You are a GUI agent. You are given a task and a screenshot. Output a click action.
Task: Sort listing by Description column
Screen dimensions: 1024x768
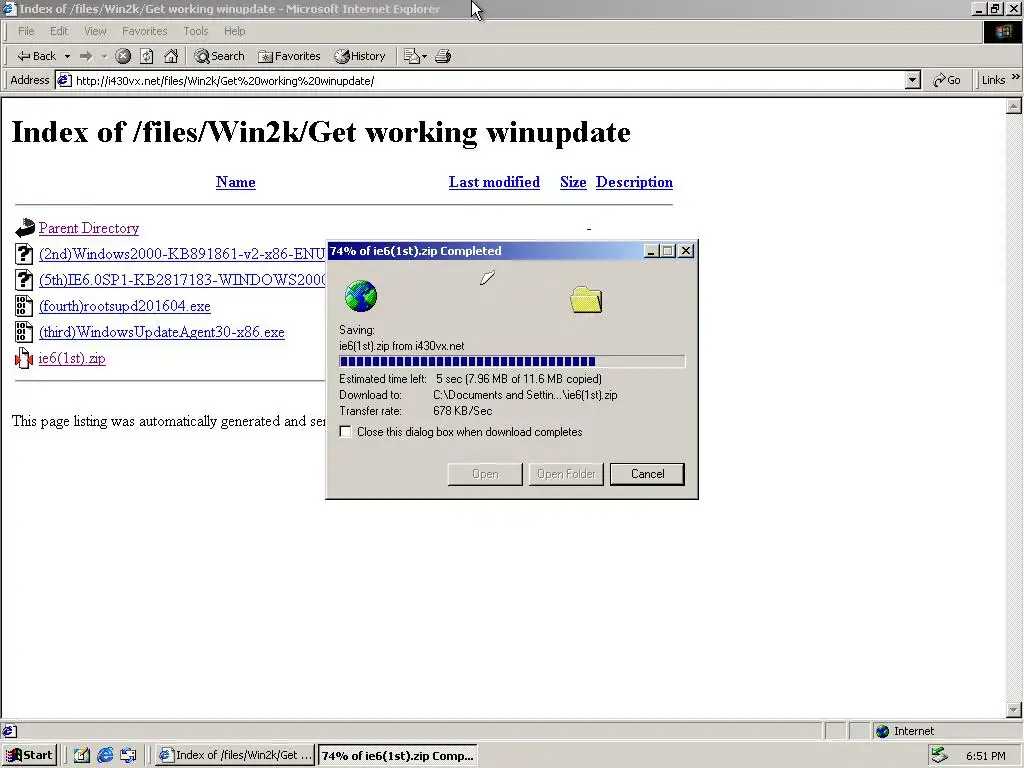point(634,182)
